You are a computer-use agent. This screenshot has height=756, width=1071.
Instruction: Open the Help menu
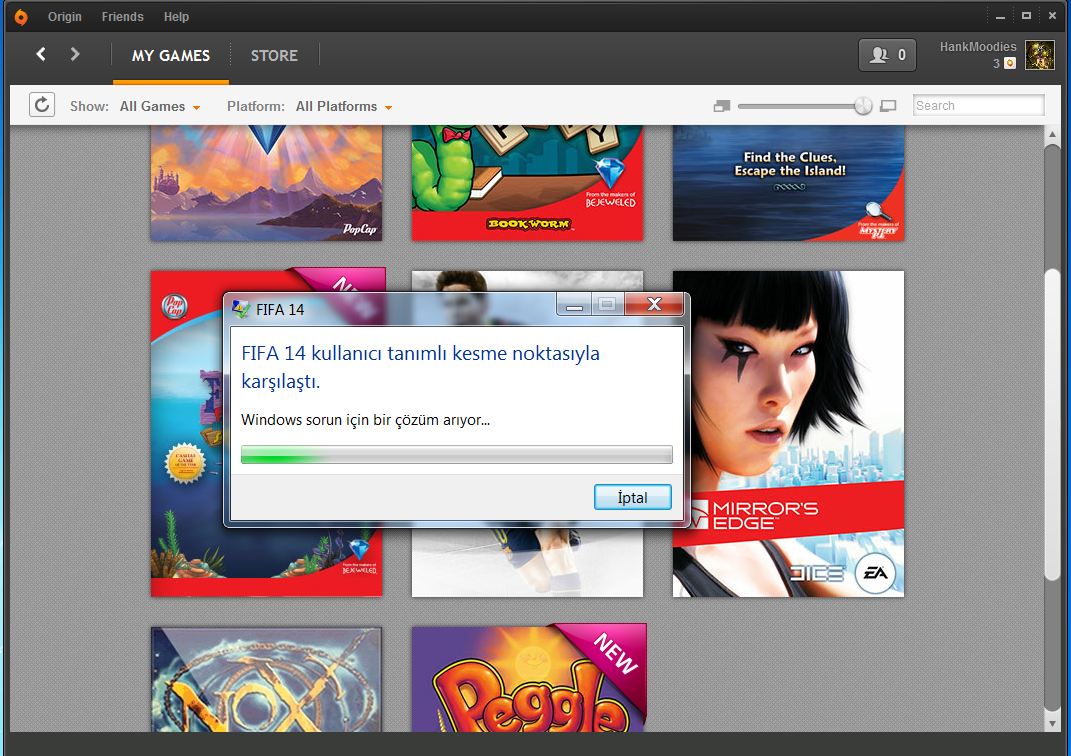176,16
